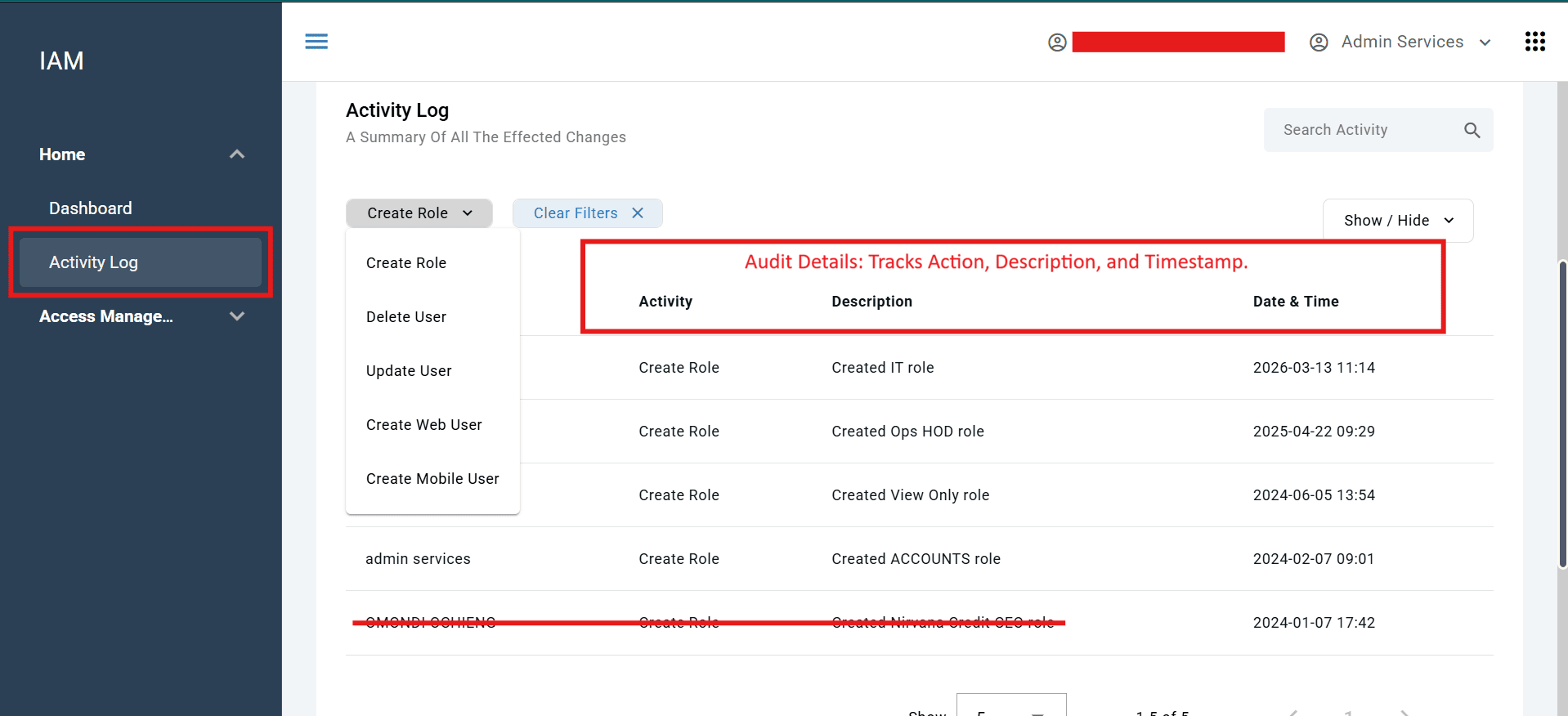The image size is (1568, 716).
Task: Collapse the Home section chevron
Action: (x=237, y=154)
